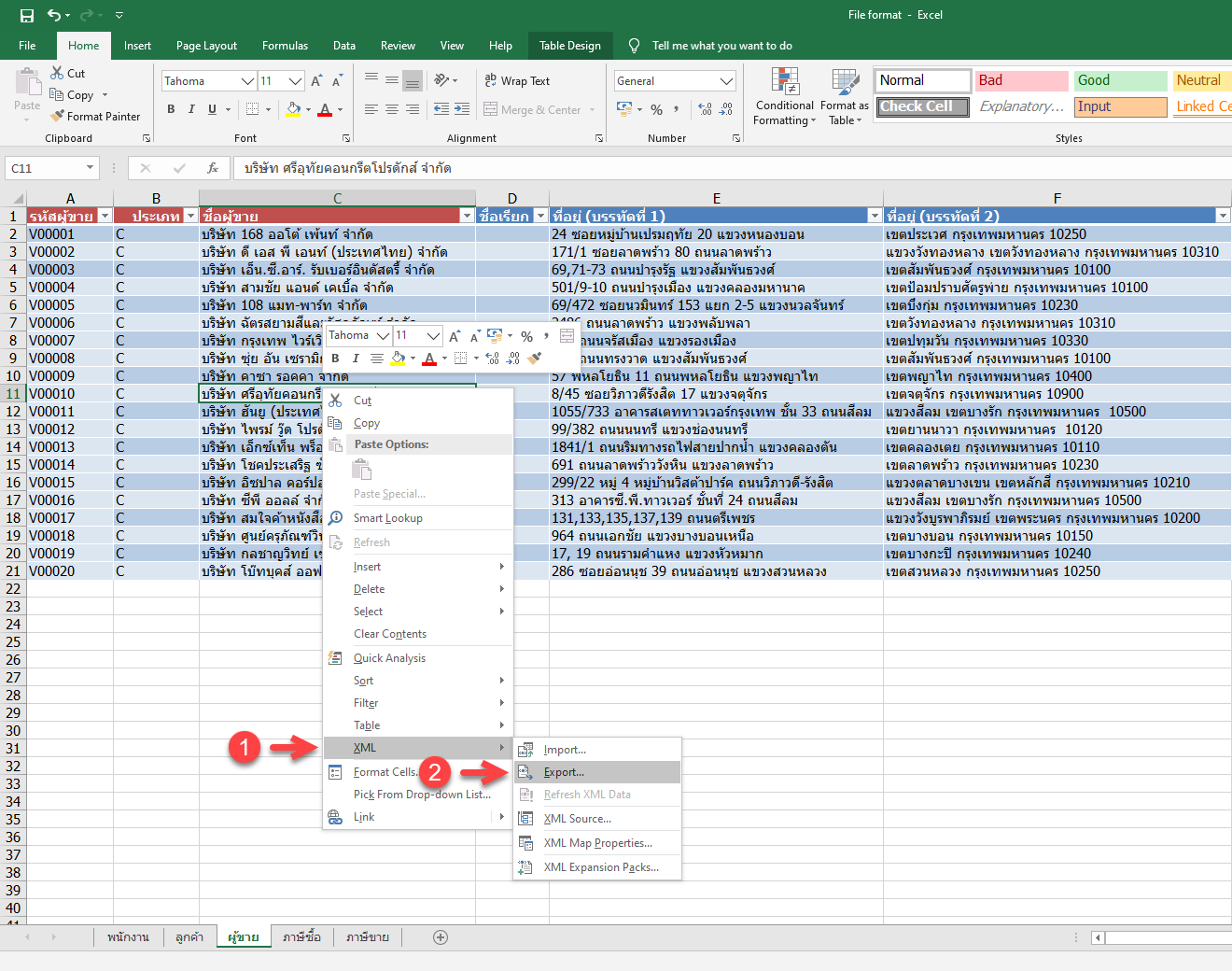Click Percent Style in Number group
Image resolution: width=1232 pixels, height=971 pixels.
pyautogui.click(x=656, y=109)
